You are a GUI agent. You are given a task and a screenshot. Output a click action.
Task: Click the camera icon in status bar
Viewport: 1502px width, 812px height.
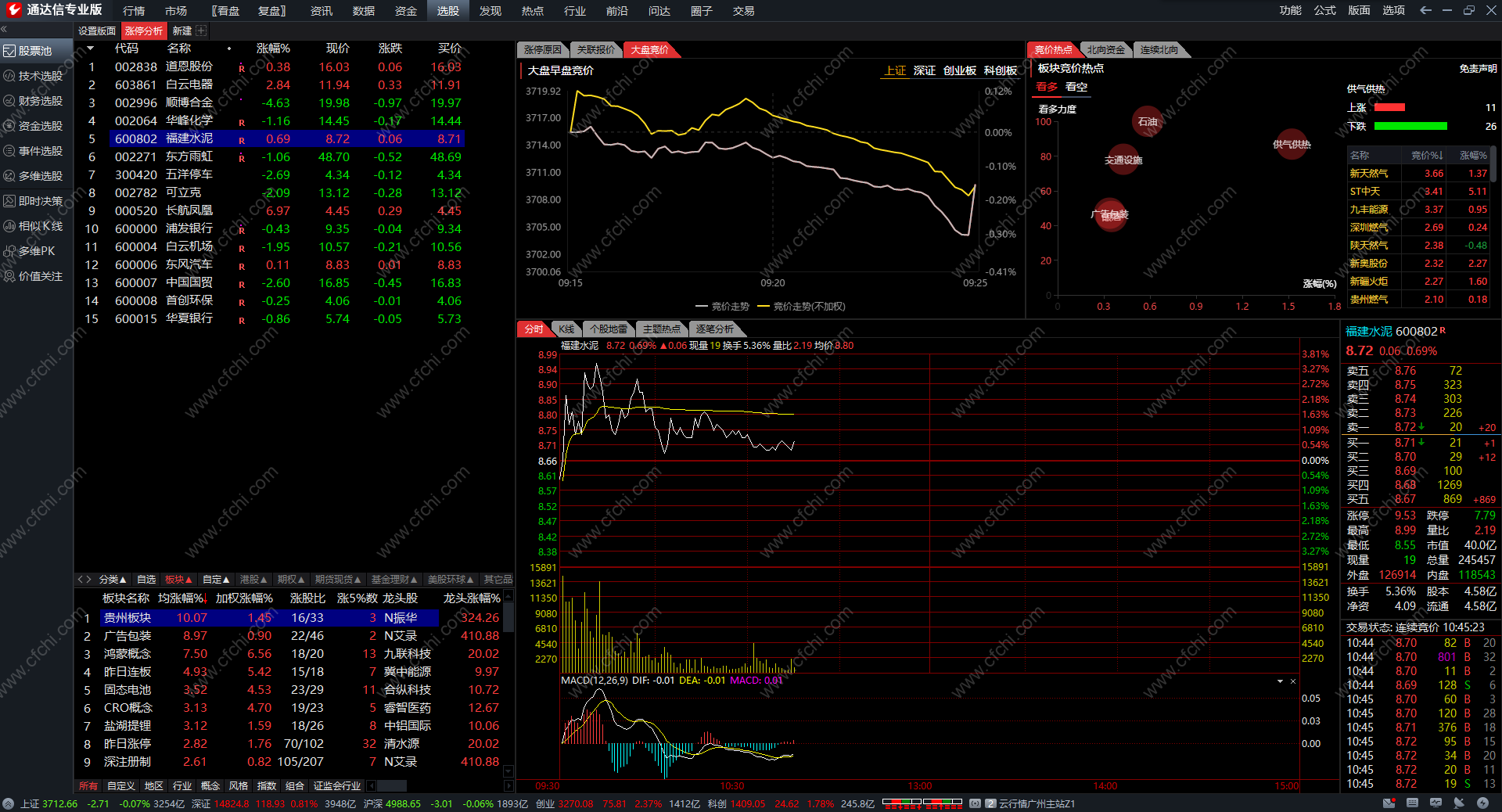(975, 803)
